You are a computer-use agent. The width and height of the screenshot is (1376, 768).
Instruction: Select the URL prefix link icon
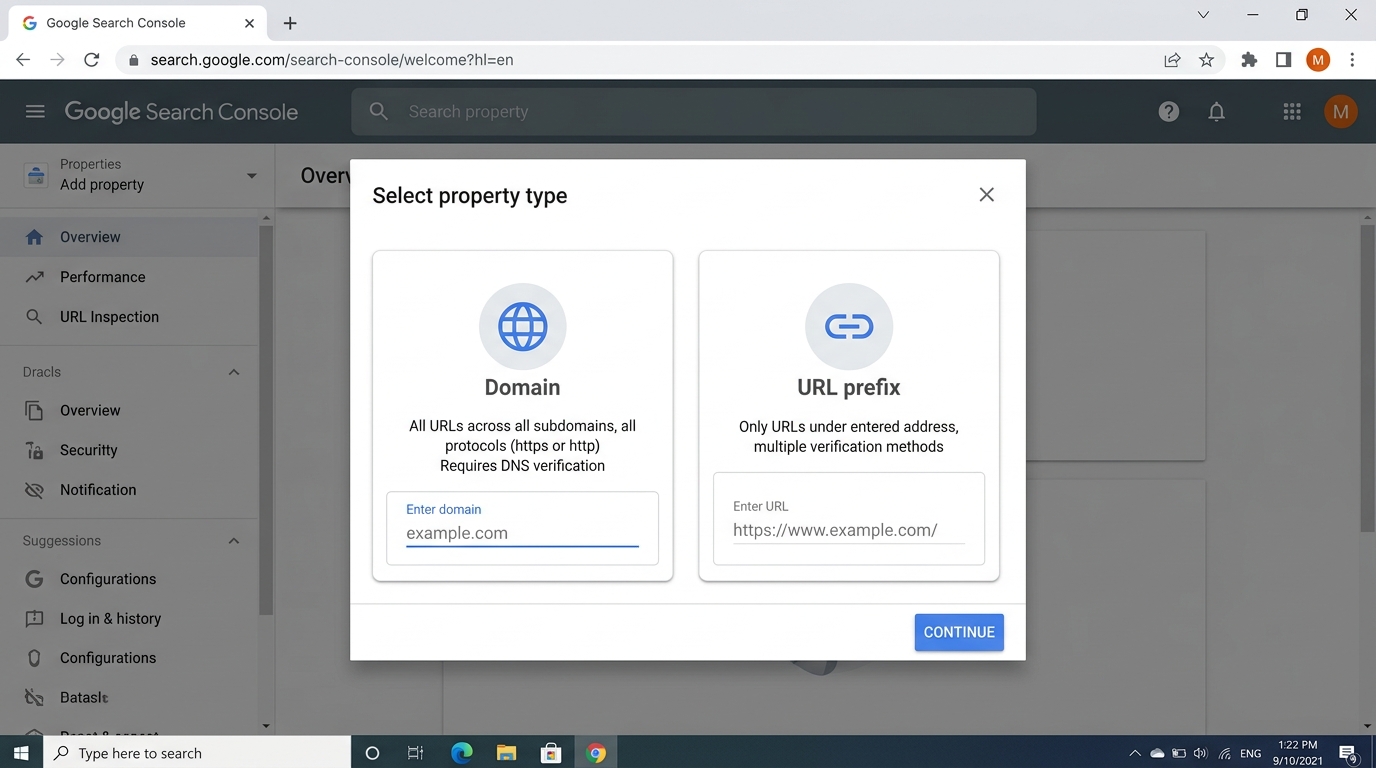(849, 327)
